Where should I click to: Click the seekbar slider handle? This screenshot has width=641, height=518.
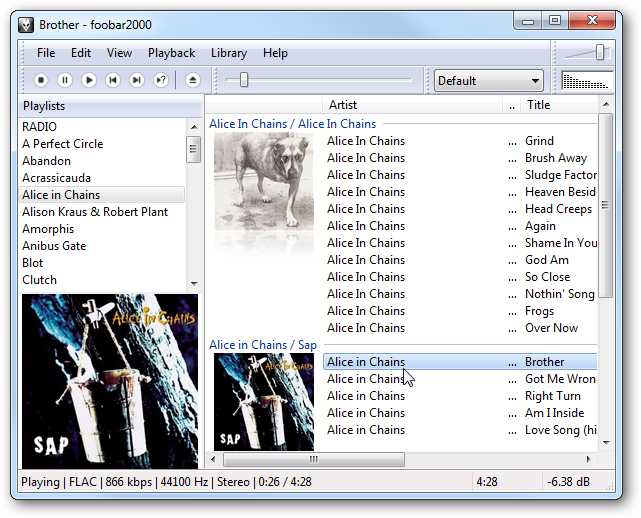click(244, 80)
